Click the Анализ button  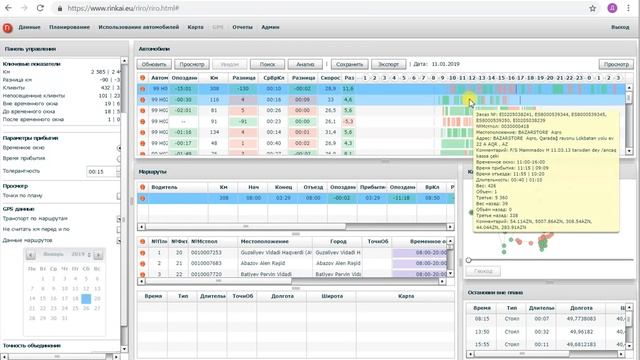[x=305, y=64]
